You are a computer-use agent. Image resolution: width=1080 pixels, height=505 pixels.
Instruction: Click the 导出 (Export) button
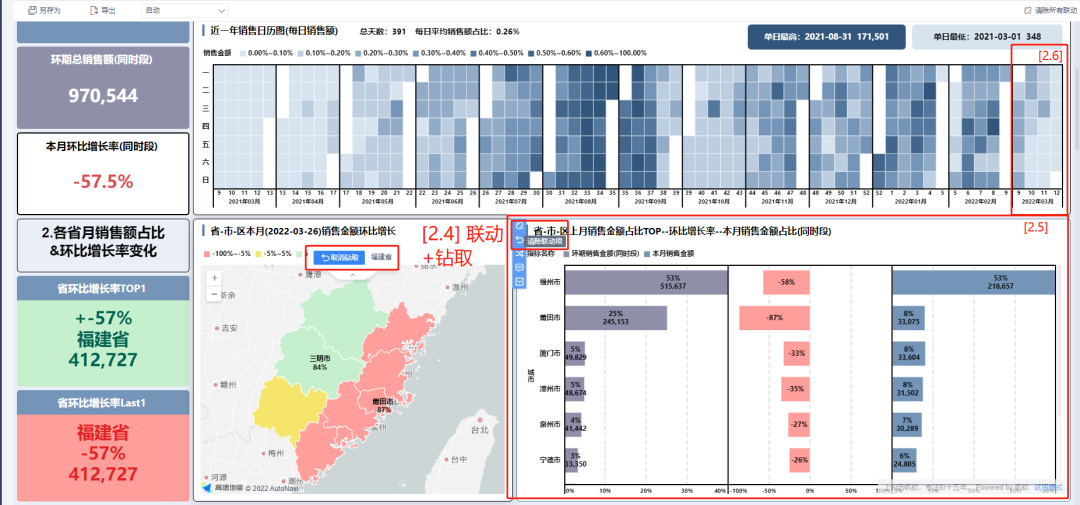pos(103,10)
